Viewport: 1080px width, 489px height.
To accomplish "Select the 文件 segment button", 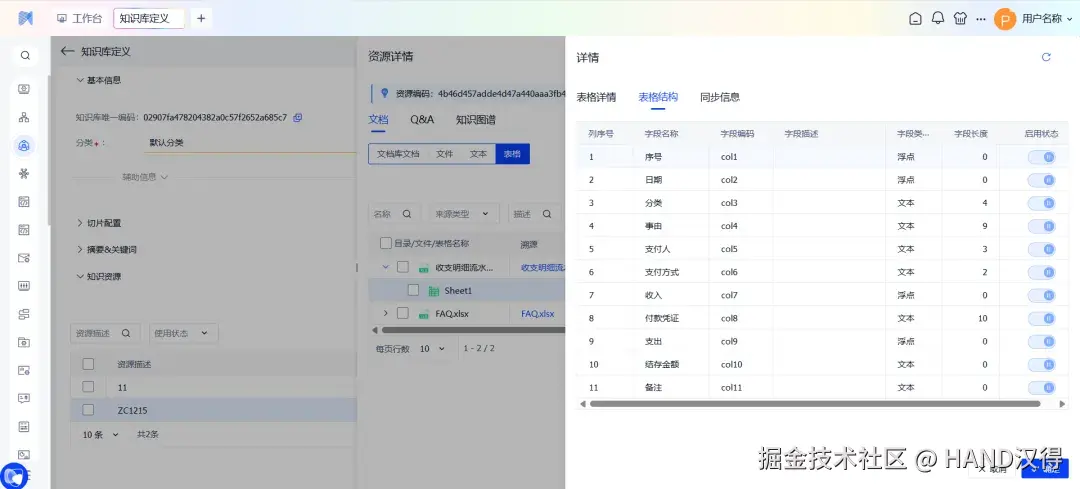I will tap(444, 154).
